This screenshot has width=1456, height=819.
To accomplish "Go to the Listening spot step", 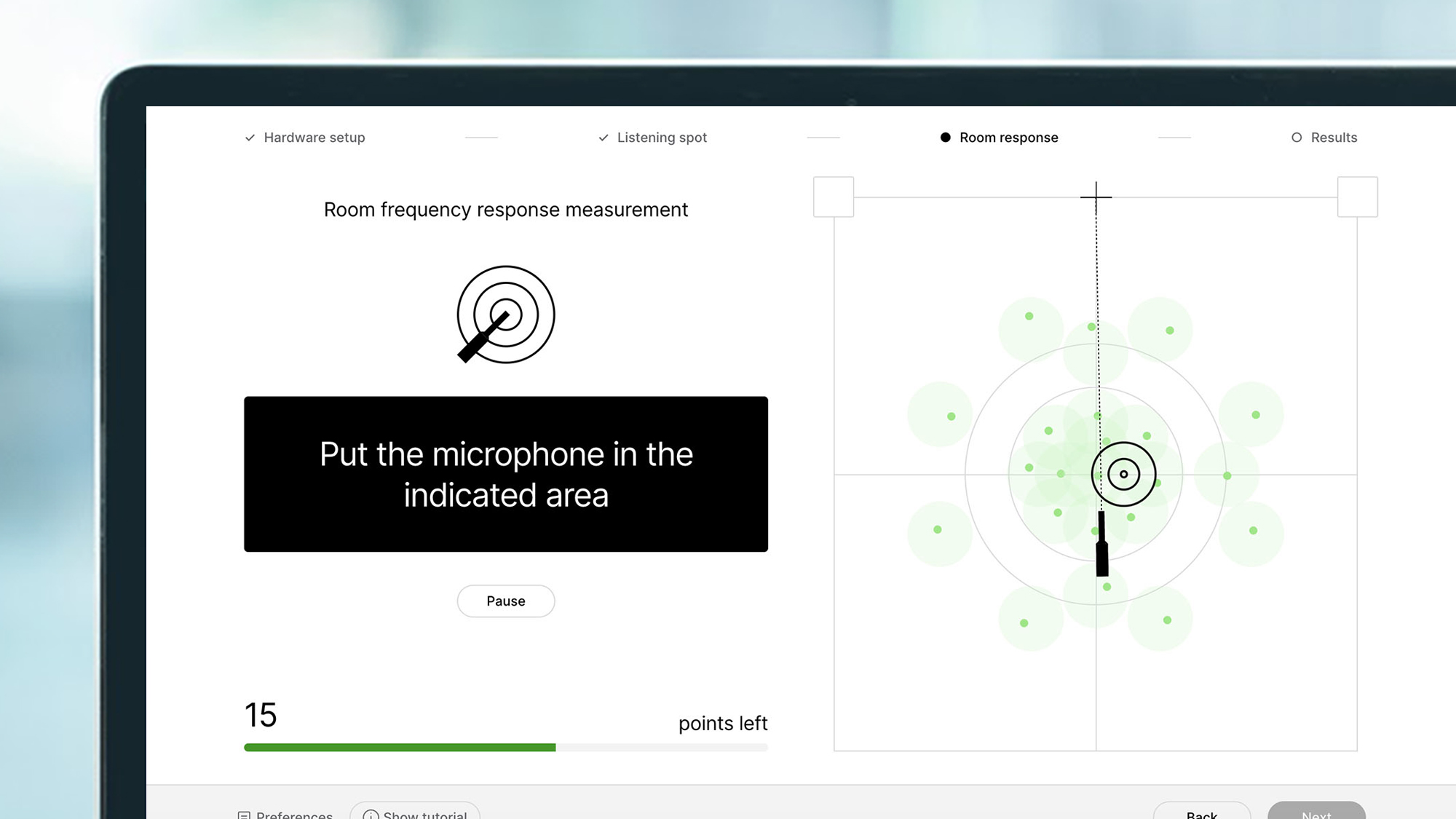I will click(x=661, y=138).
